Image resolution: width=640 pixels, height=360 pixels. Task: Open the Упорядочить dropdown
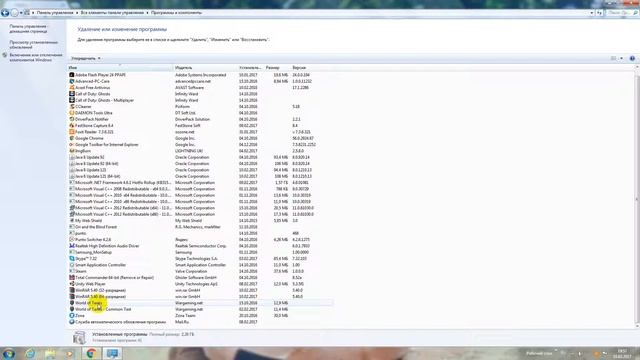(86, 58)
